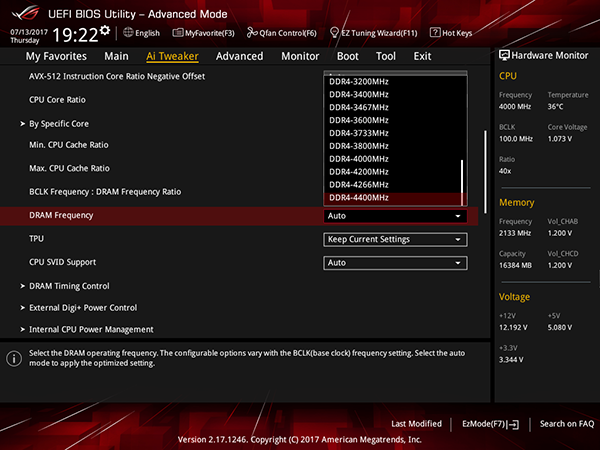Open the Exit tab
This screenshot has width=600, height=450.
[422, 56]
